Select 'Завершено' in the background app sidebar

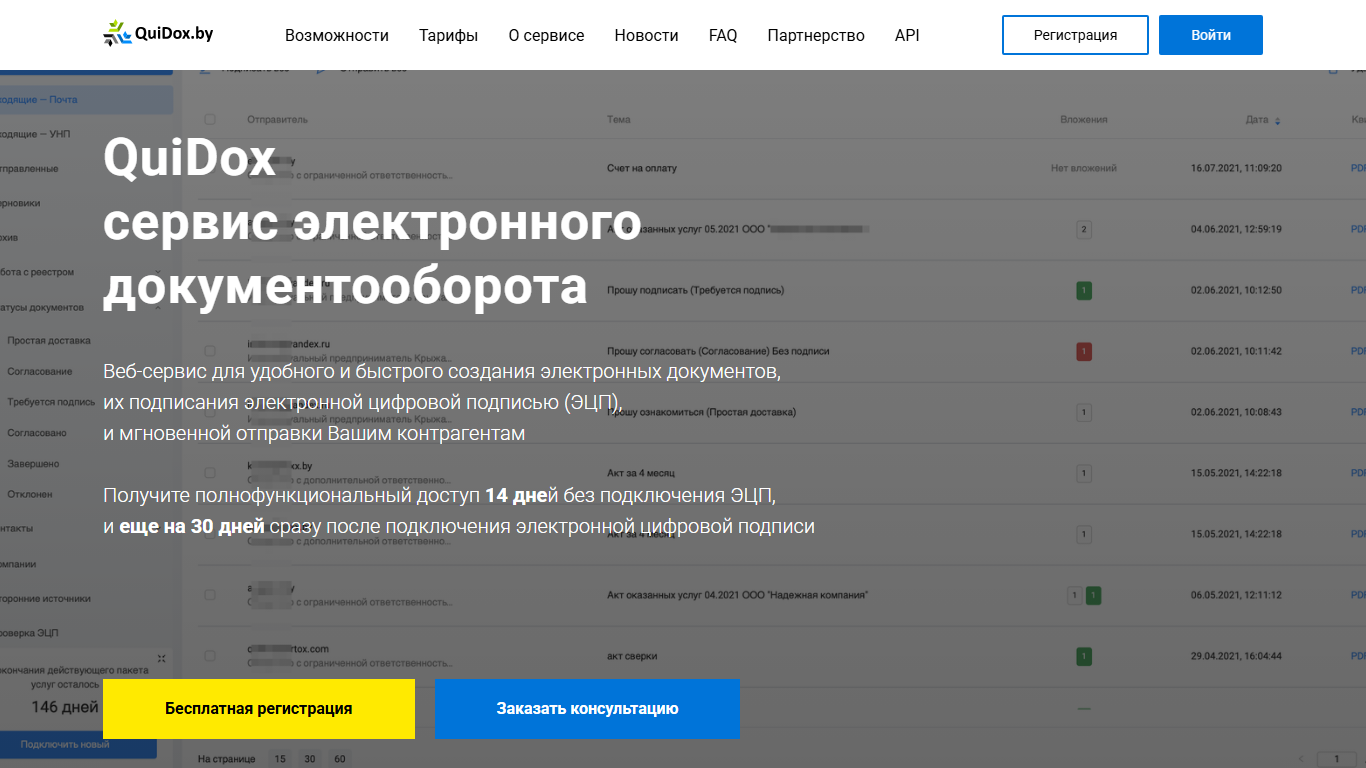[33, 464]
